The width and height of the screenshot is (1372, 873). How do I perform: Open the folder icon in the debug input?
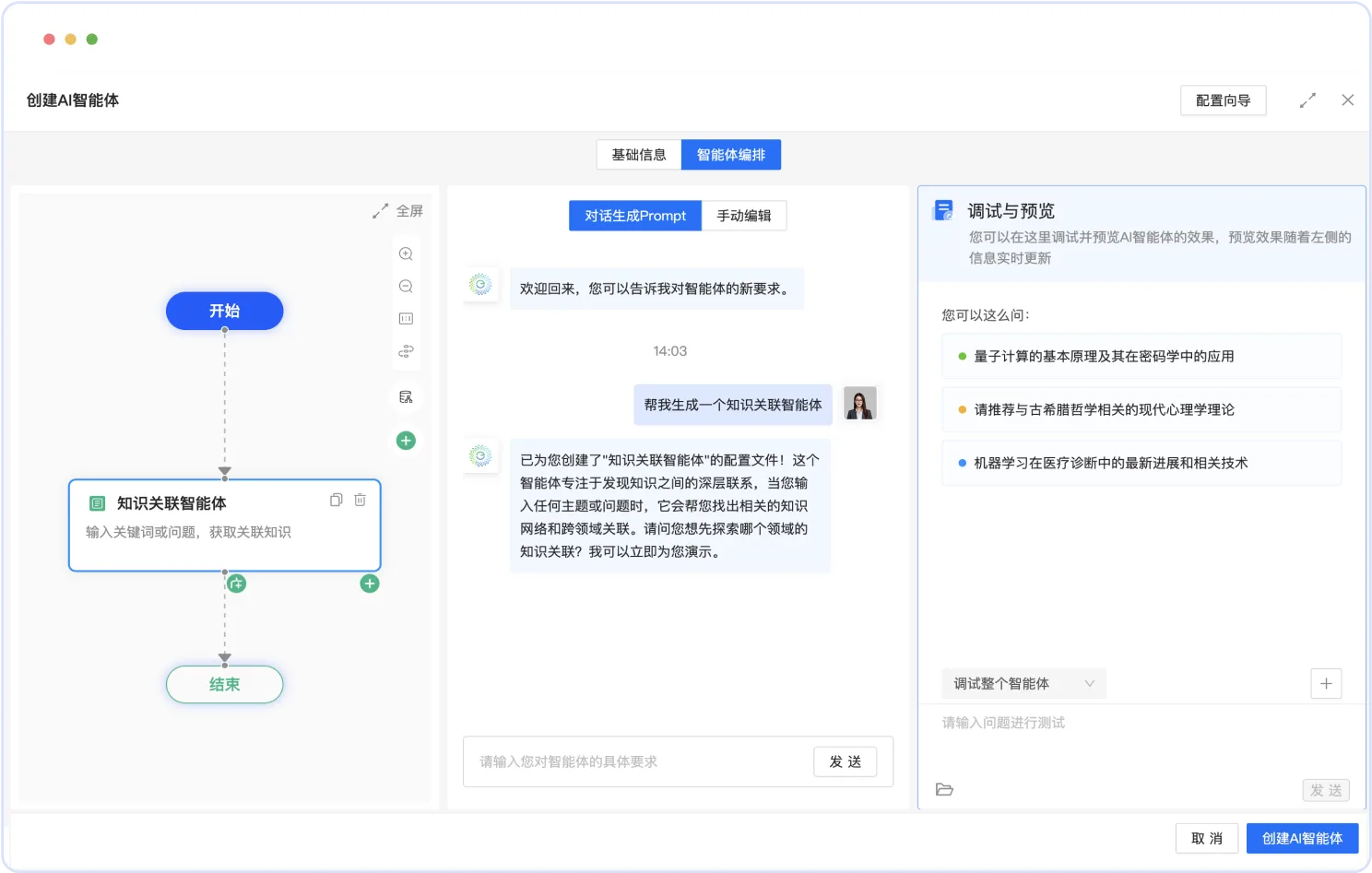point(944,789)
